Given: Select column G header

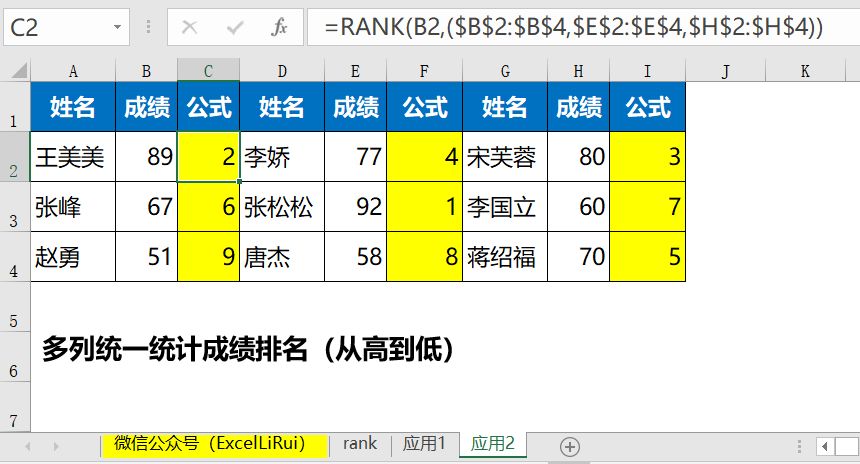Looking at the screenshot, I should click(505, 71).
